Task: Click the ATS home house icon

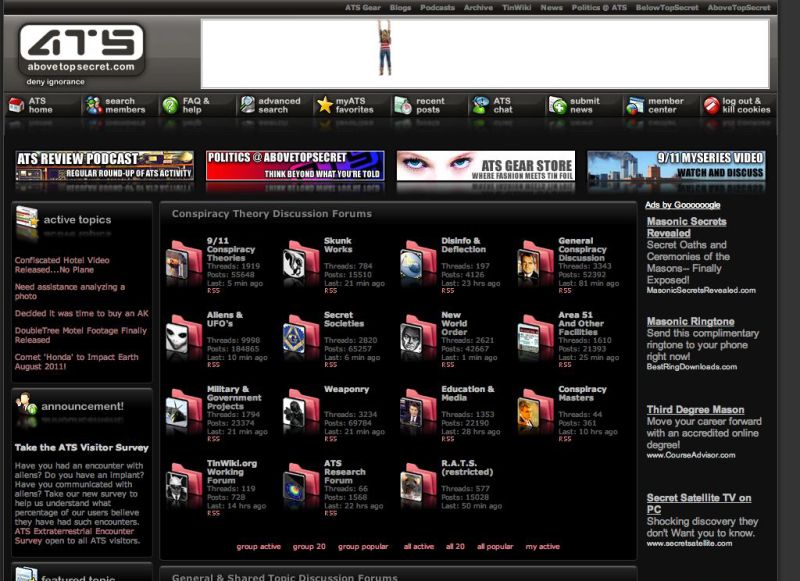Action: click(x=16, y=105)
